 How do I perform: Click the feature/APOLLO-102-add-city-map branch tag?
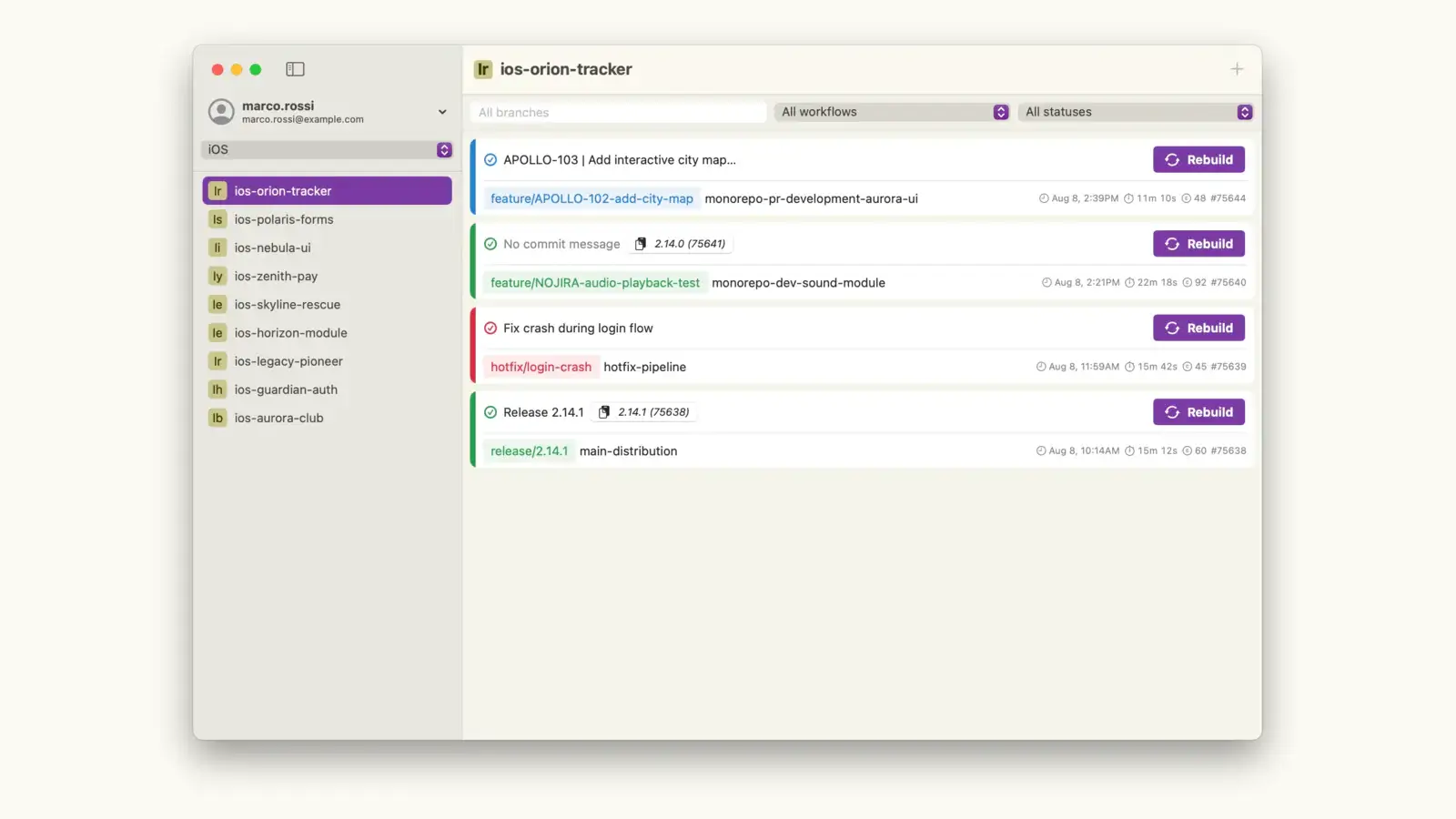(591, 198)
